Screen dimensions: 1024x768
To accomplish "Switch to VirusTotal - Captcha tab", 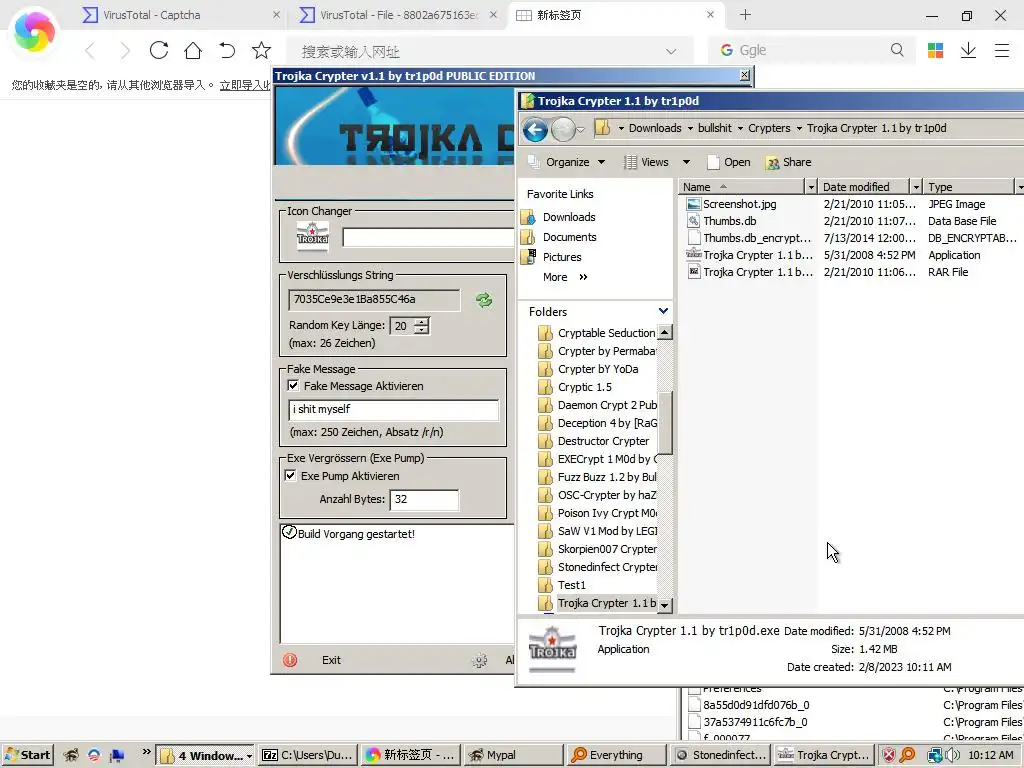I will pos(181,15).
